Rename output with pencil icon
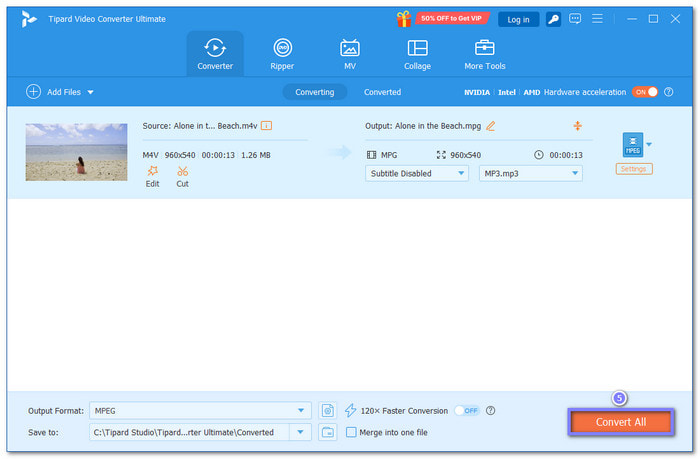 click(x=490, y=126)
